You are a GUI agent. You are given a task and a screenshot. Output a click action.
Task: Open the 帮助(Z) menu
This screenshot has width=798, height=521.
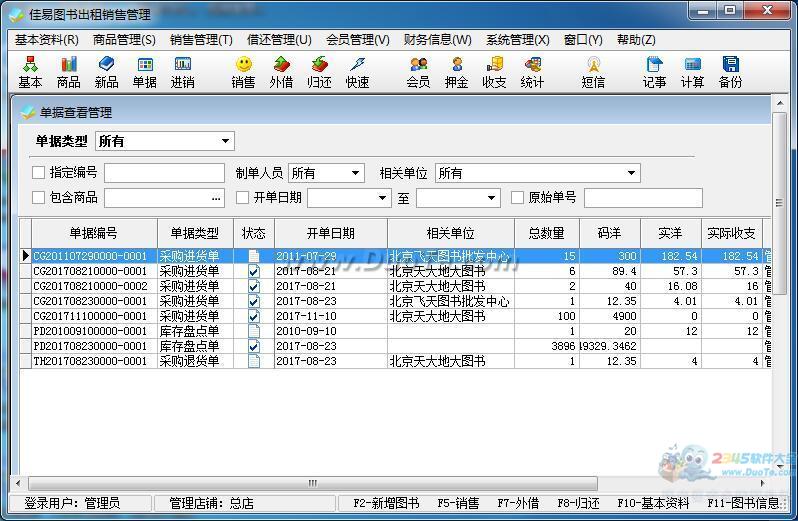pos(636,40)
